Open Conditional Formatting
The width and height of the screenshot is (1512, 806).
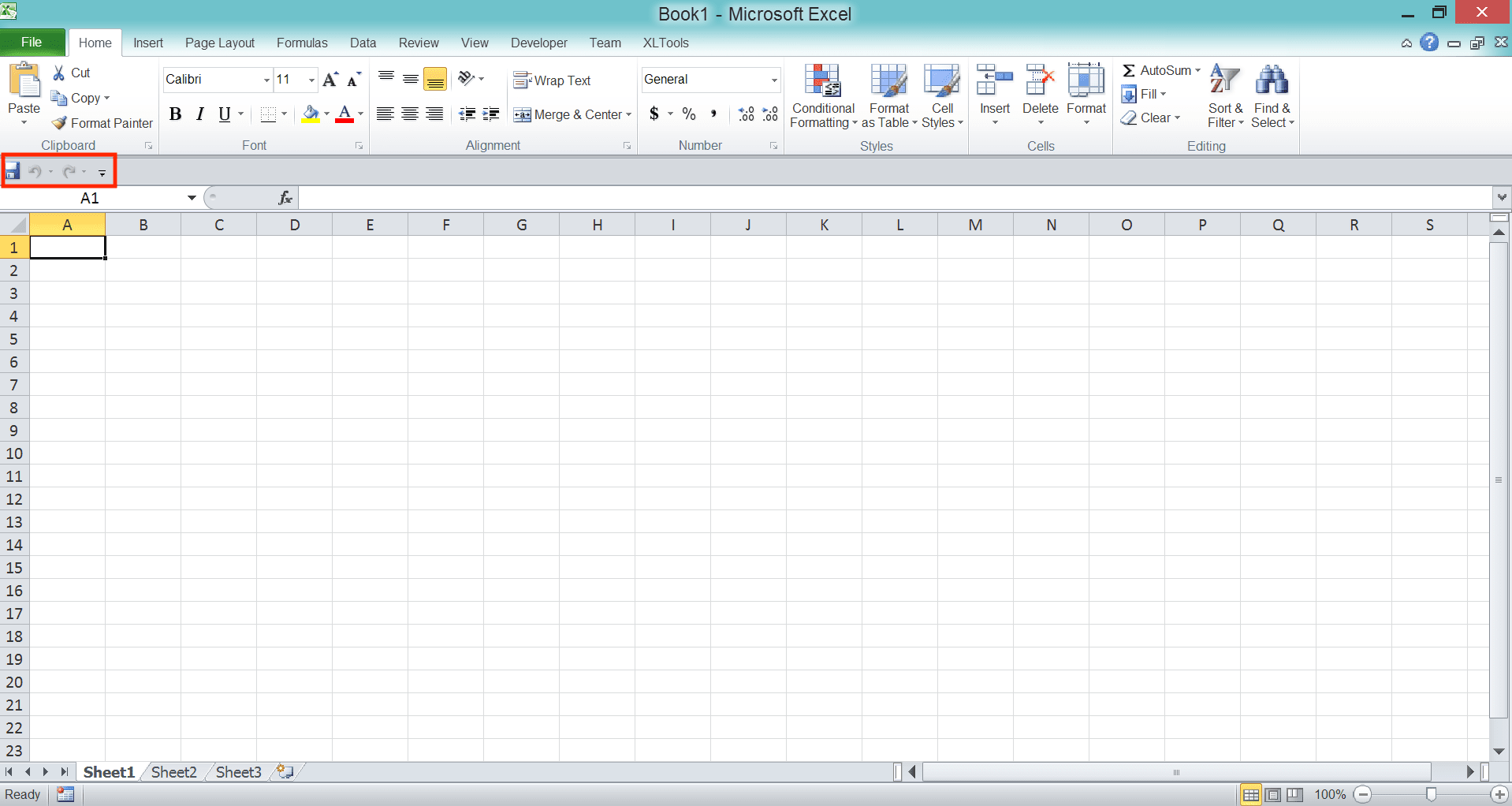click(x=822, y=95)
